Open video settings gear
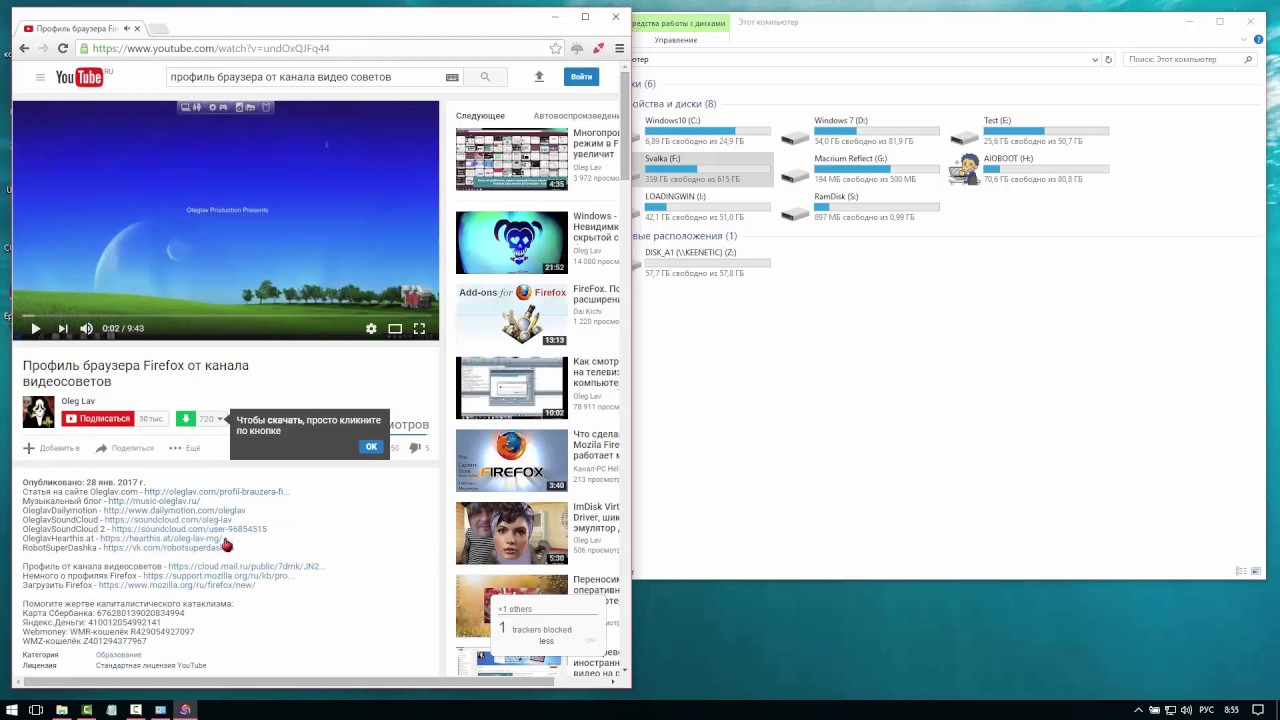Image resolution: width=1280 pixels, height=720 pixels. [371, 328]
